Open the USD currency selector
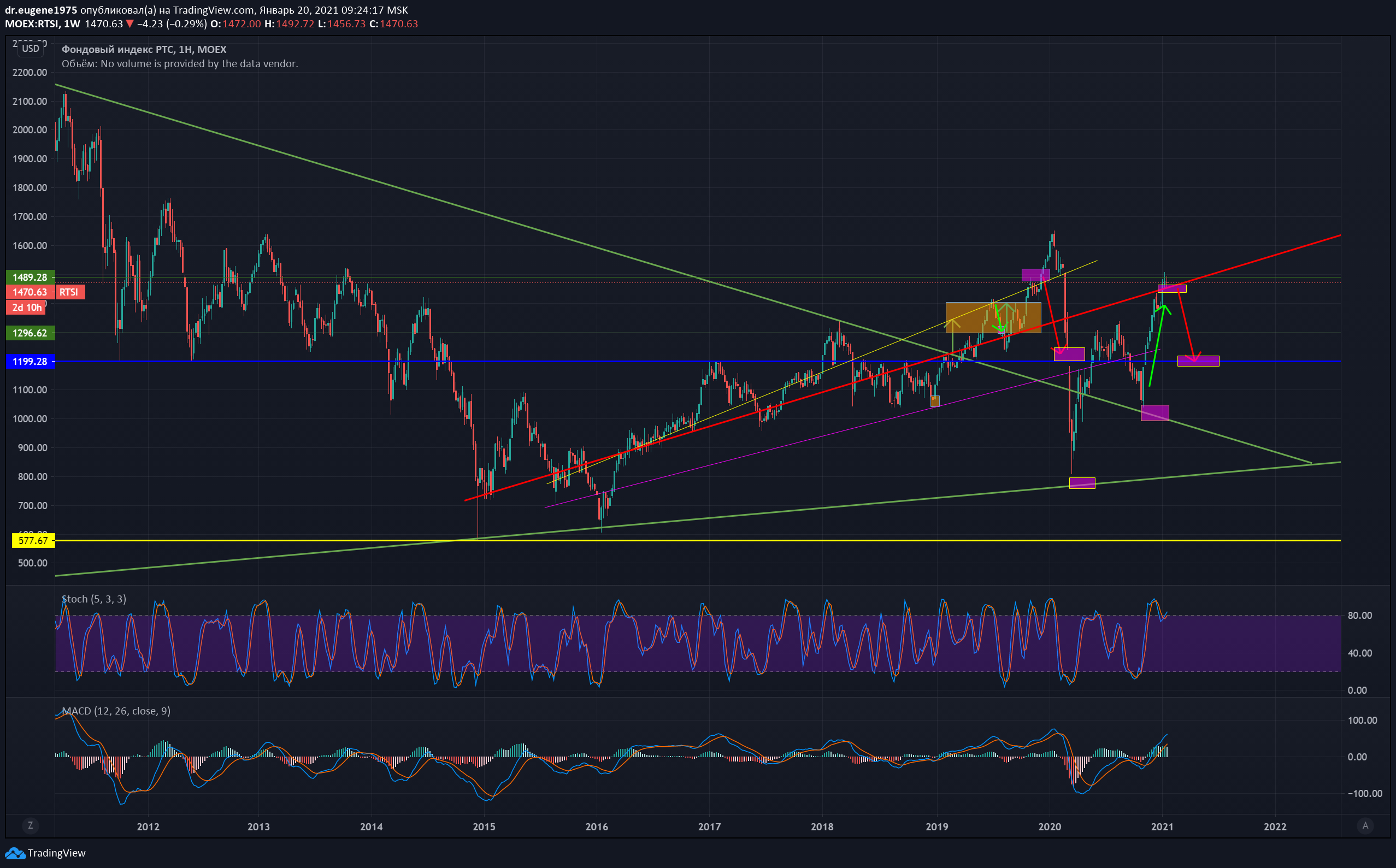 [31, 49]
